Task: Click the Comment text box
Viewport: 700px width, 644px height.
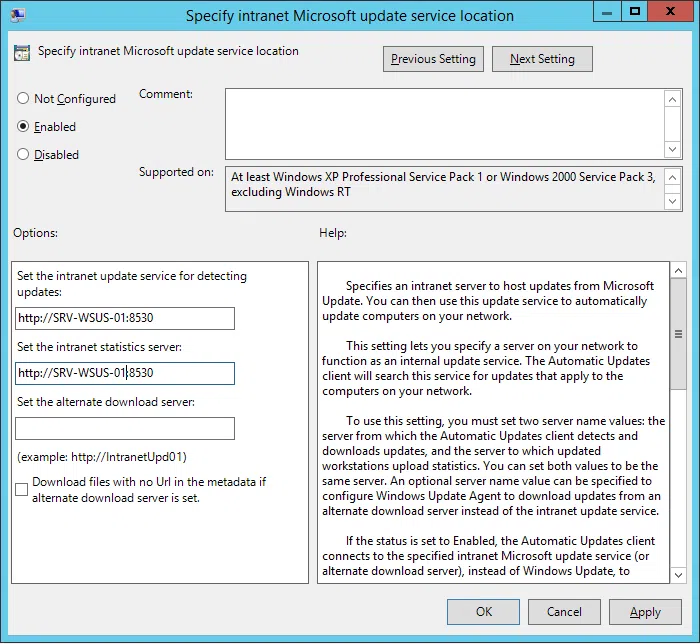Action: 444,121
